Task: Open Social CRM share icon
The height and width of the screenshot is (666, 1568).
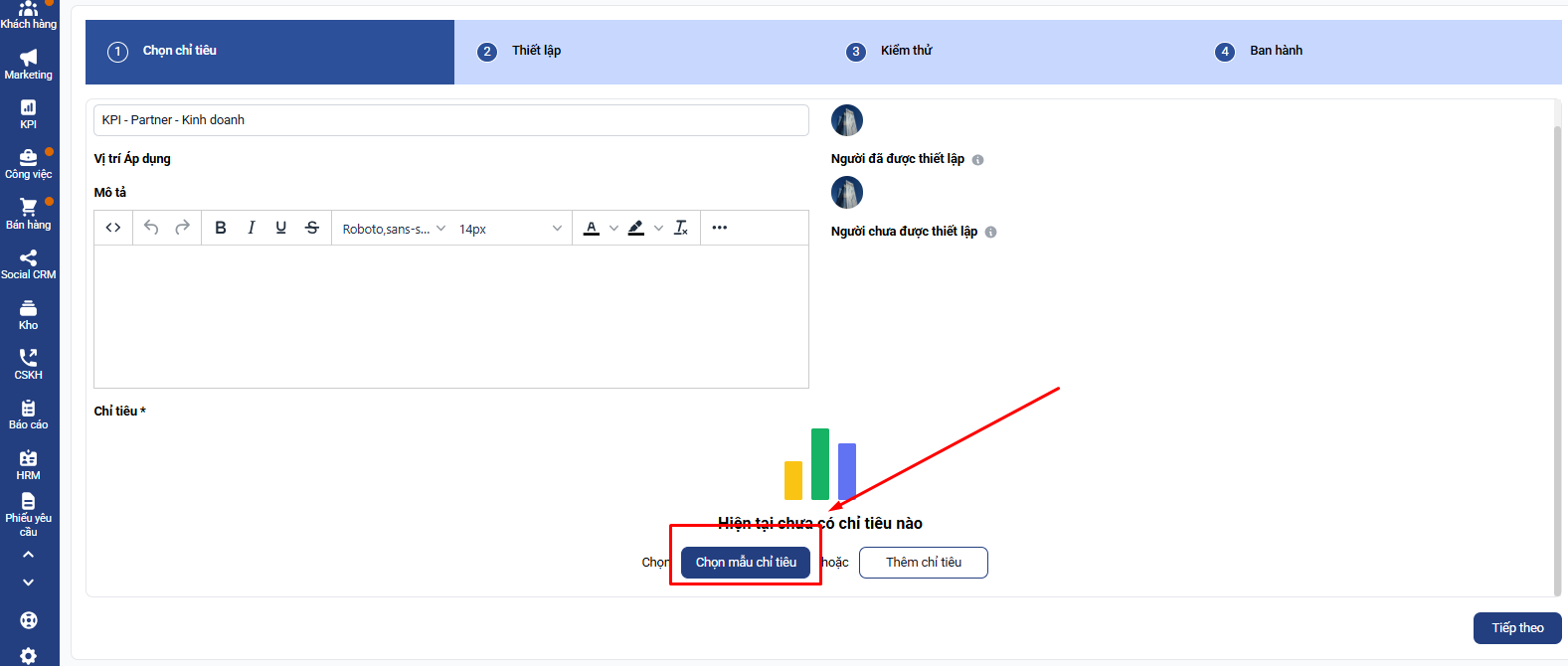Action: [x=28, y=263]
